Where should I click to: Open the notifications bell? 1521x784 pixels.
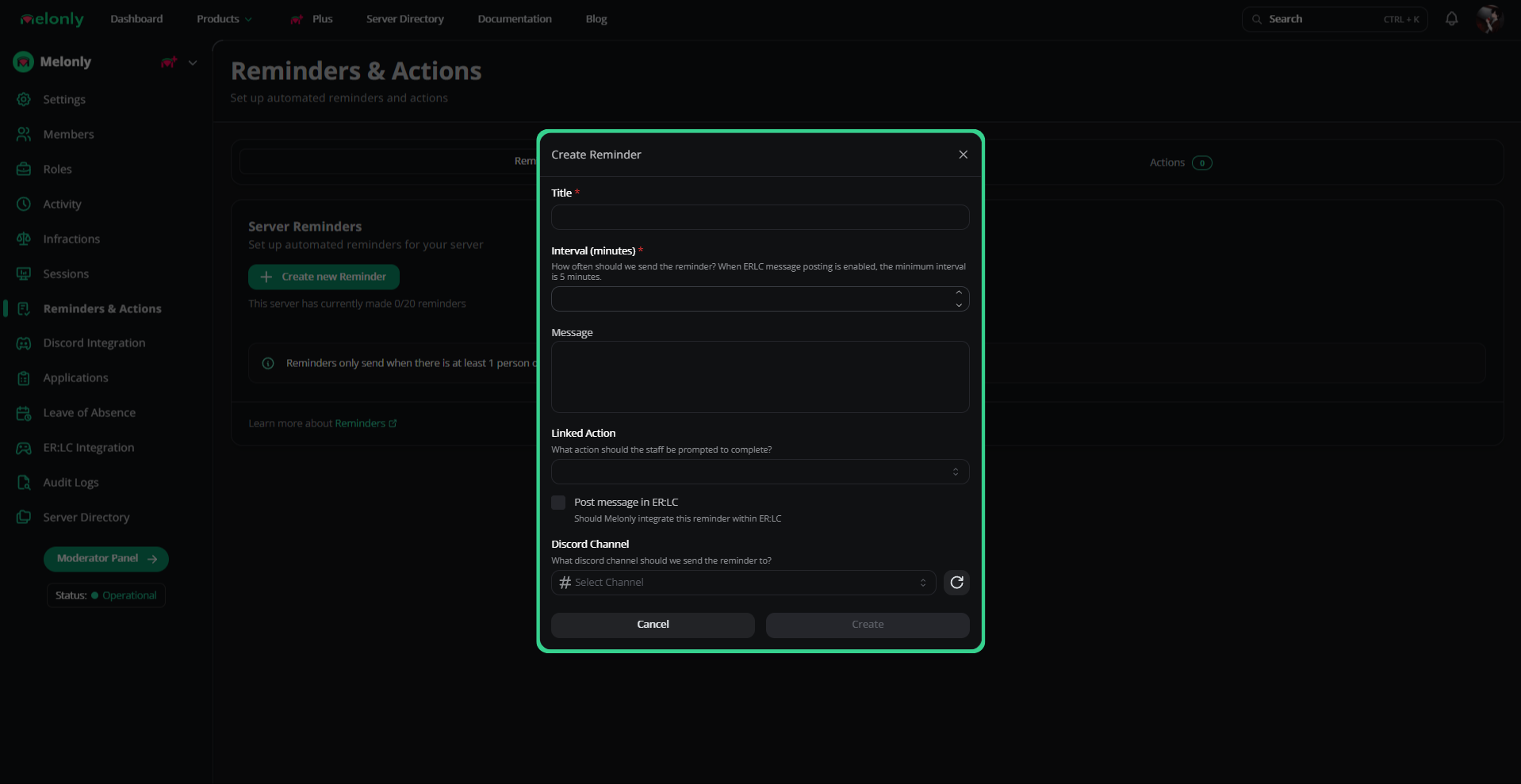(1451, 19)
